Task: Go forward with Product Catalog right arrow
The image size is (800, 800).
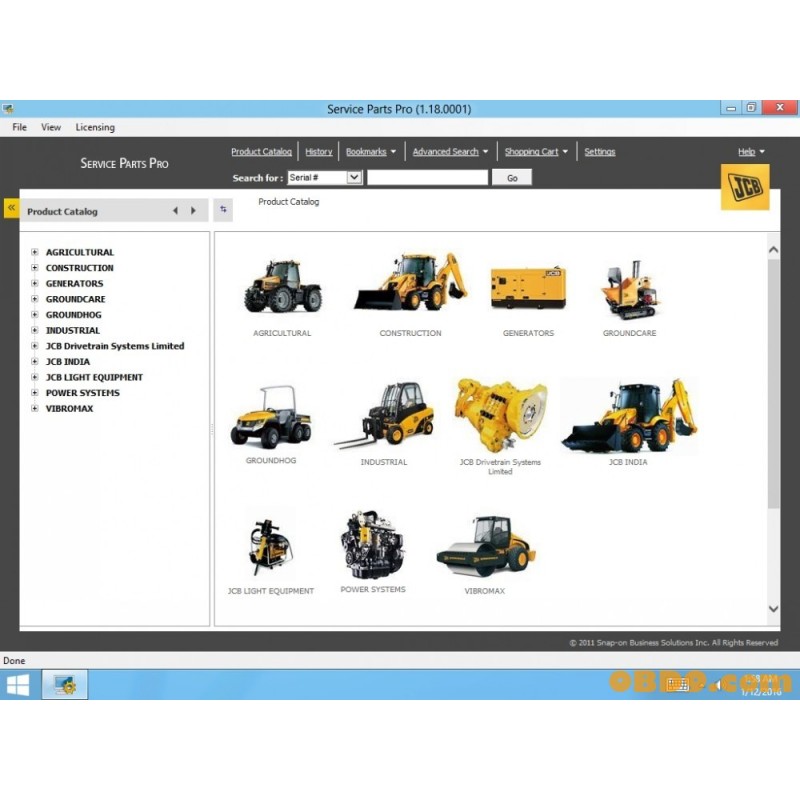Action: point(193,211)
